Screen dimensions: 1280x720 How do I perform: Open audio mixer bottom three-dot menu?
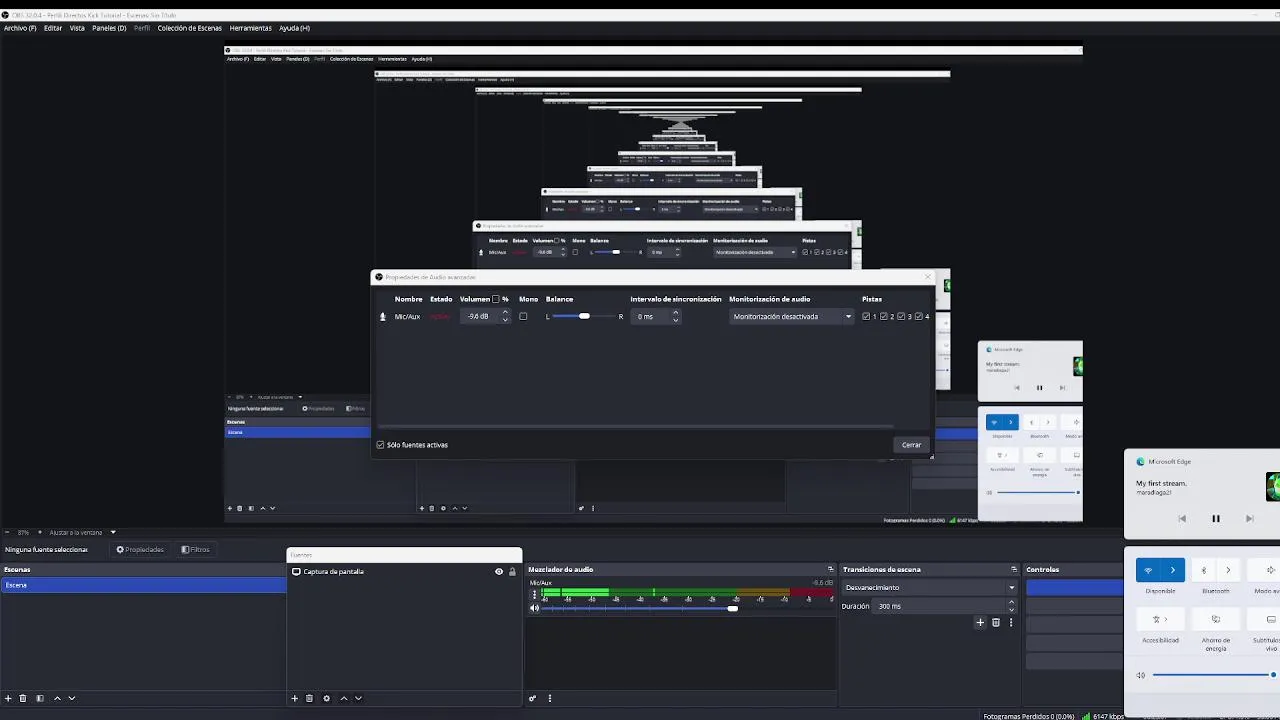click(549, 698)
